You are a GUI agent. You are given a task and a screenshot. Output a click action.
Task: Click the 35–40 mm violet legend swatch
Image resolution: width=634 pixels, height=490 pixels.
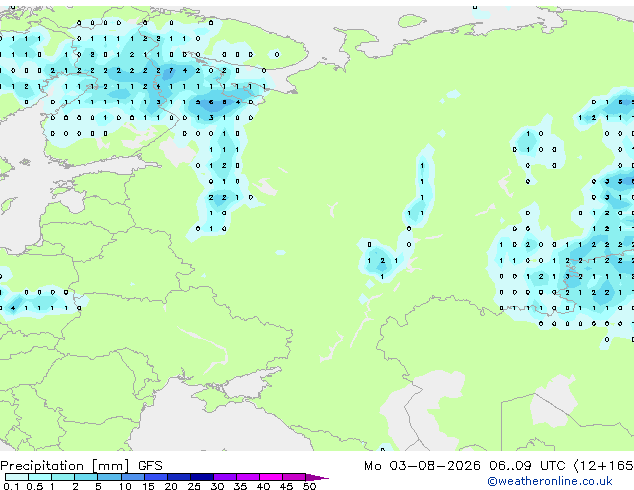pos(248,477)
